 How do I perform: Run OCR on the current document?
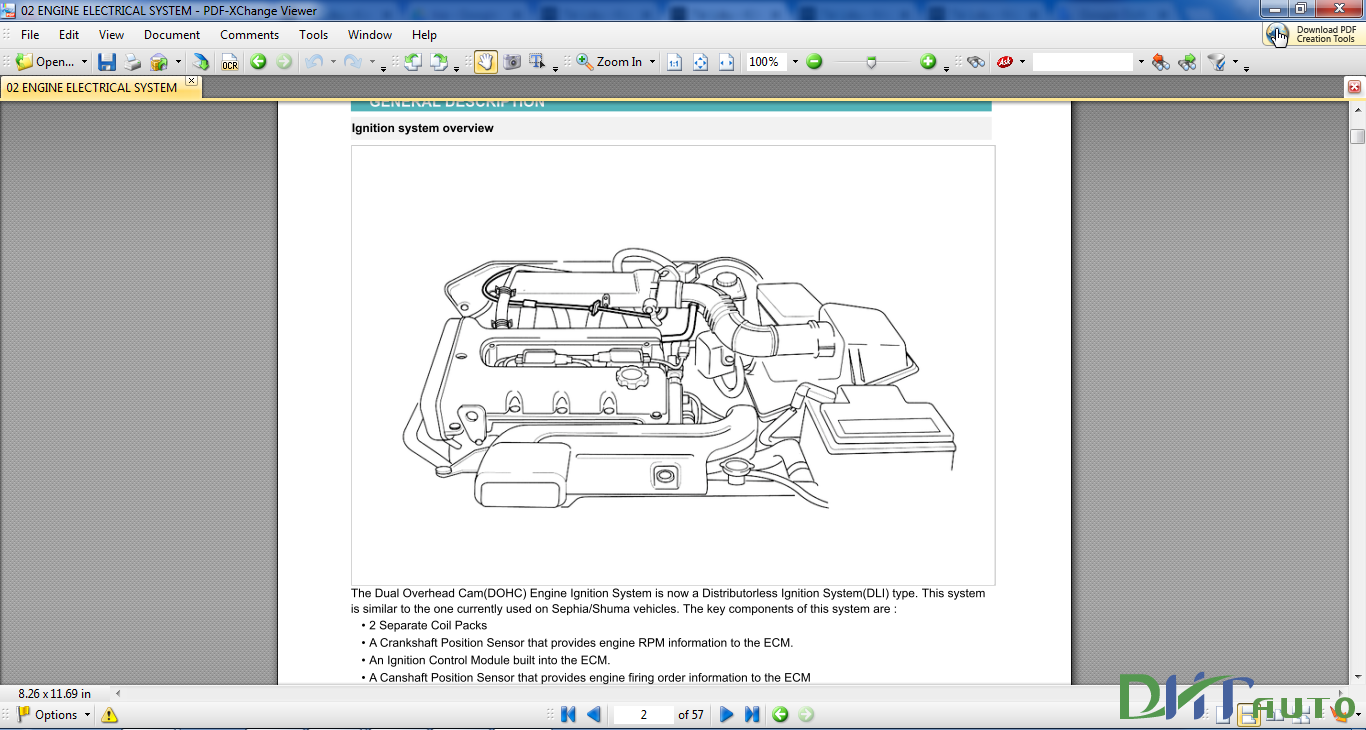coord(229,61)
